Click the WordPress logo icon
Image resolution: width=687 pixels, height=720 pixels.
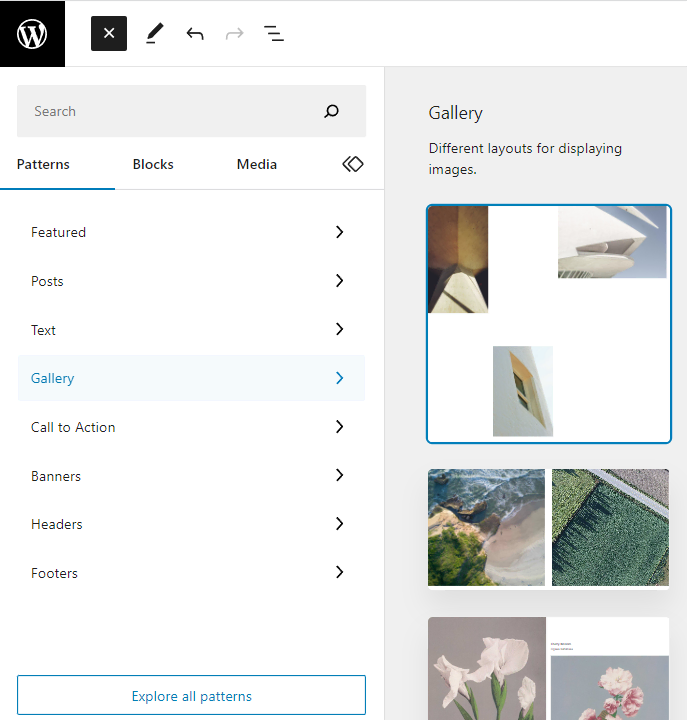[x=32, y=34]
